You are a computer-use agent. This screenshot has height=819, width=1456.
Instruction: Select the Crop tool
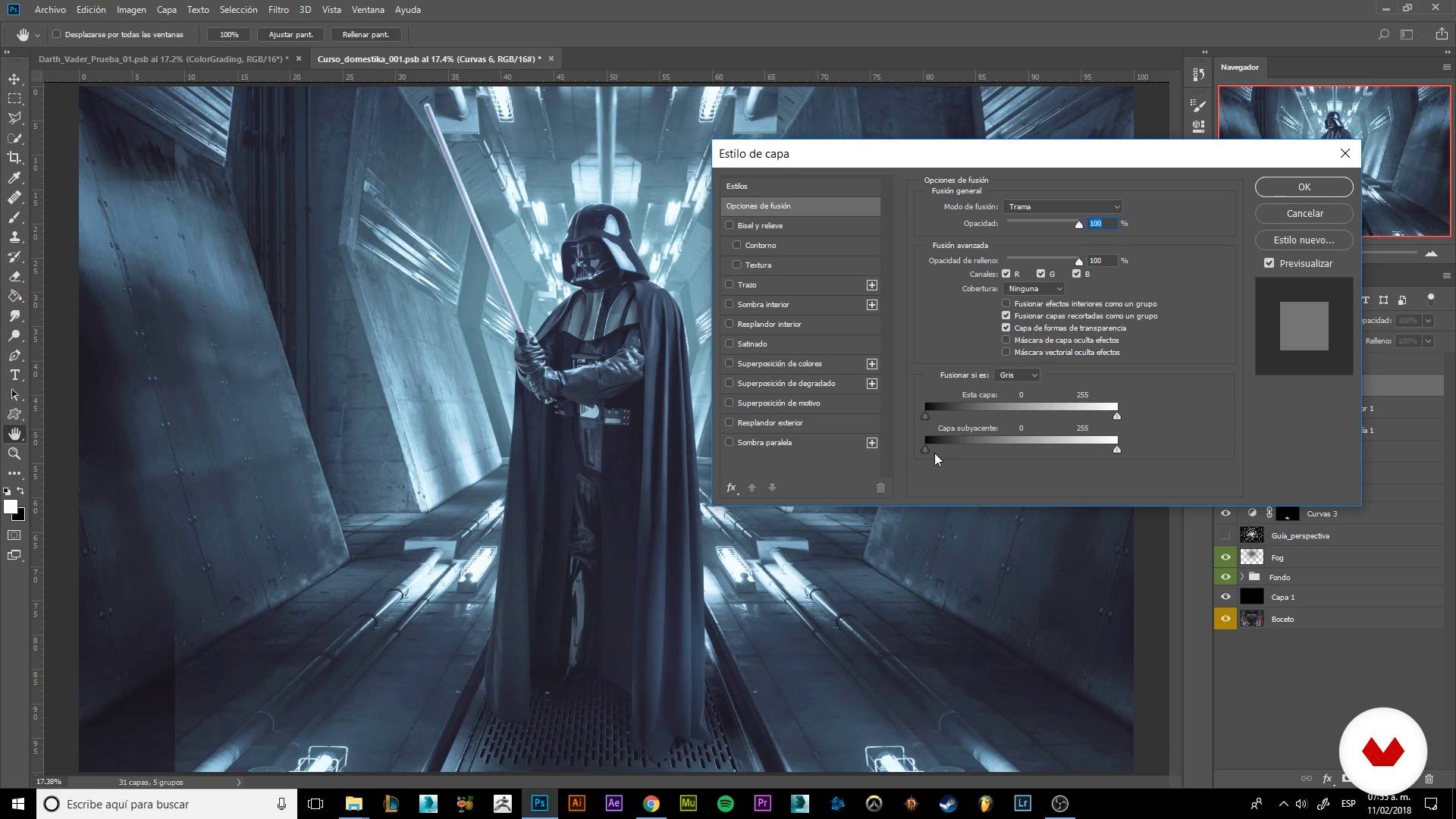click(14, 158)
